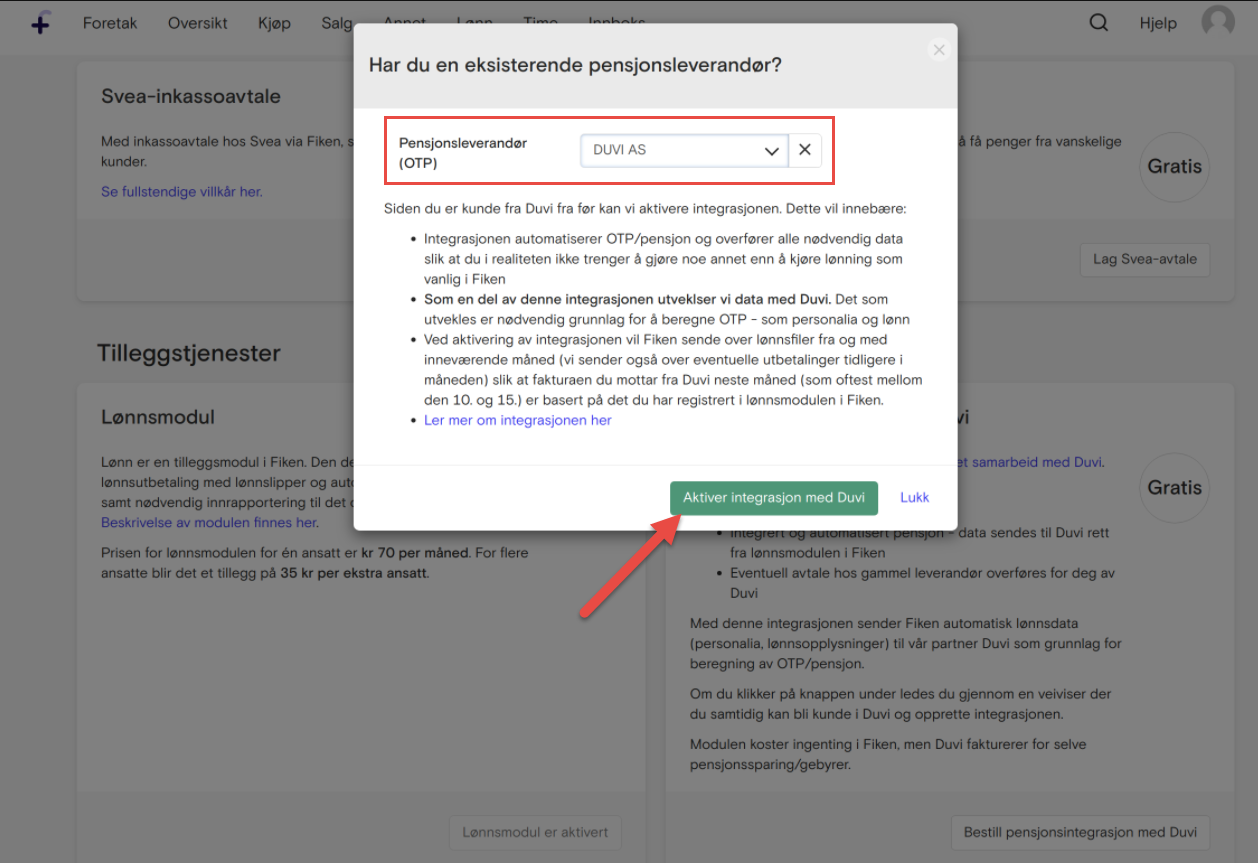Viewport: 1258px width, 863px height.
Task: Expand the Pensjonsleverandør dropdown
Action: coord(684,151)
